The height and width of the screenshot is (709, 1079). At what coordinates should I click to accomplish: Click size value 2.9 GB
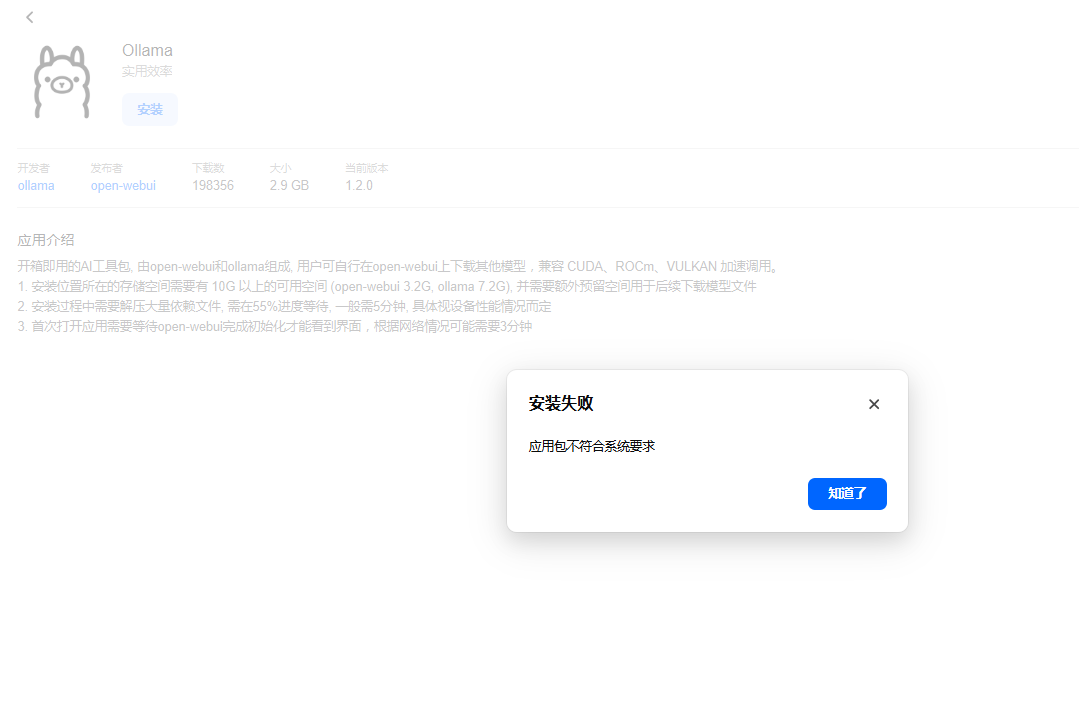[289, 186]
